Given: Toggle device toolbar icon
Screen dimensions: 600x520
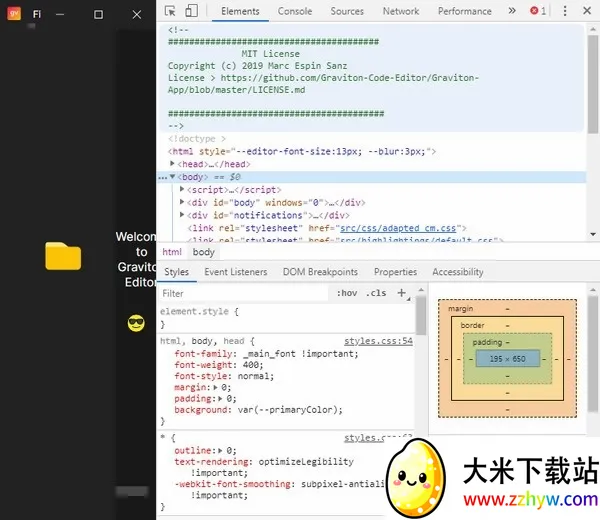Looking at the screenshot, I should coord(191,11).
